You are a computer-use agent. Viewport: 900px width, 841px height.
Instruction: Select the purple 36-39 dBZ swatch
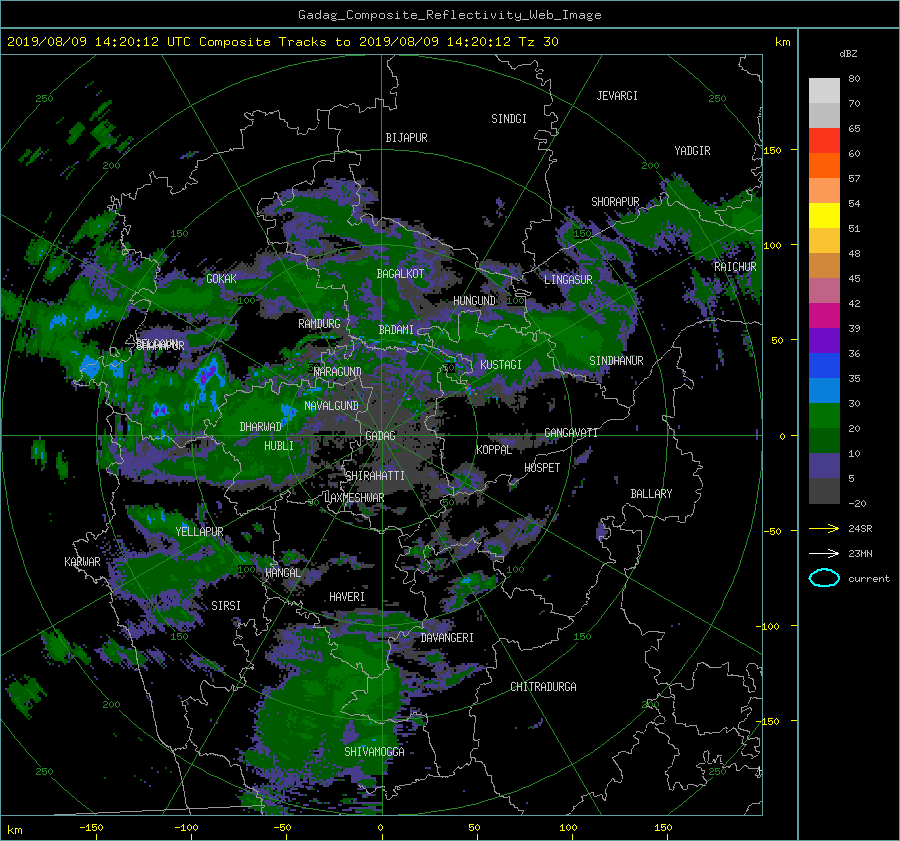[x=824, y=341]
